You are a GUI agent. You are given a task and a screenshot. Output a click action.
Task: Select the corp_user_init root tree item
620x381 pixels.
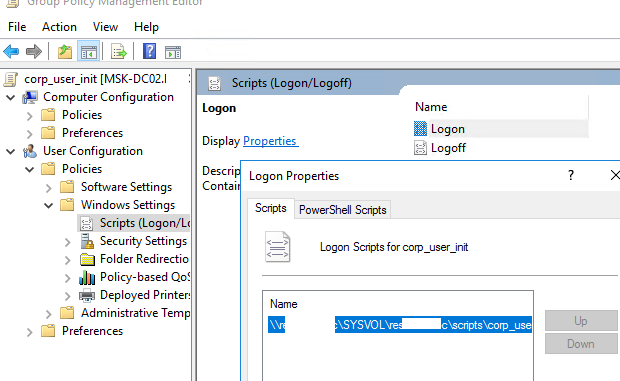[x=95, y=79]
